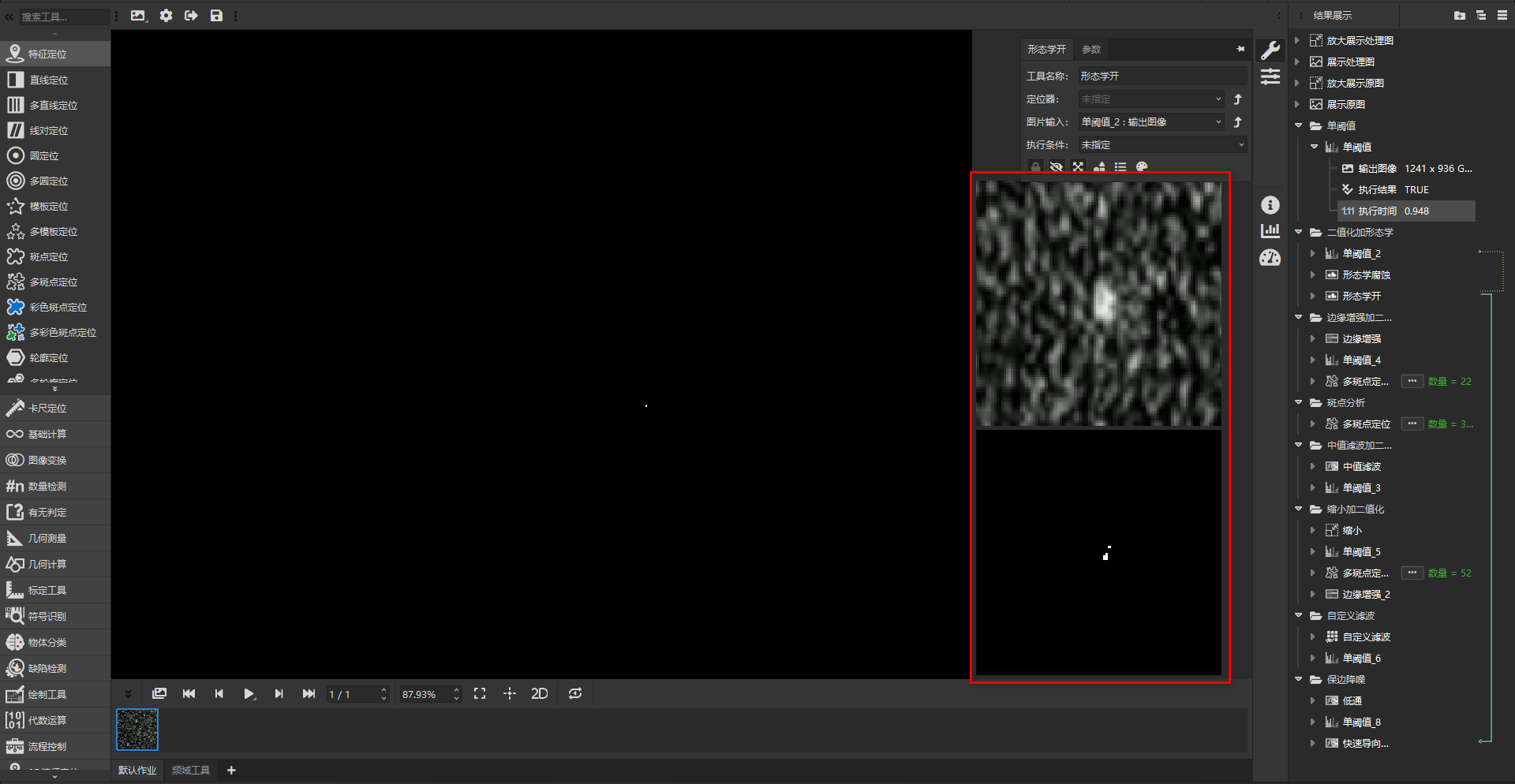Select the 斑点定位 blob locating tool
This screenshot has width=1515, height=784.
[48, 257]
